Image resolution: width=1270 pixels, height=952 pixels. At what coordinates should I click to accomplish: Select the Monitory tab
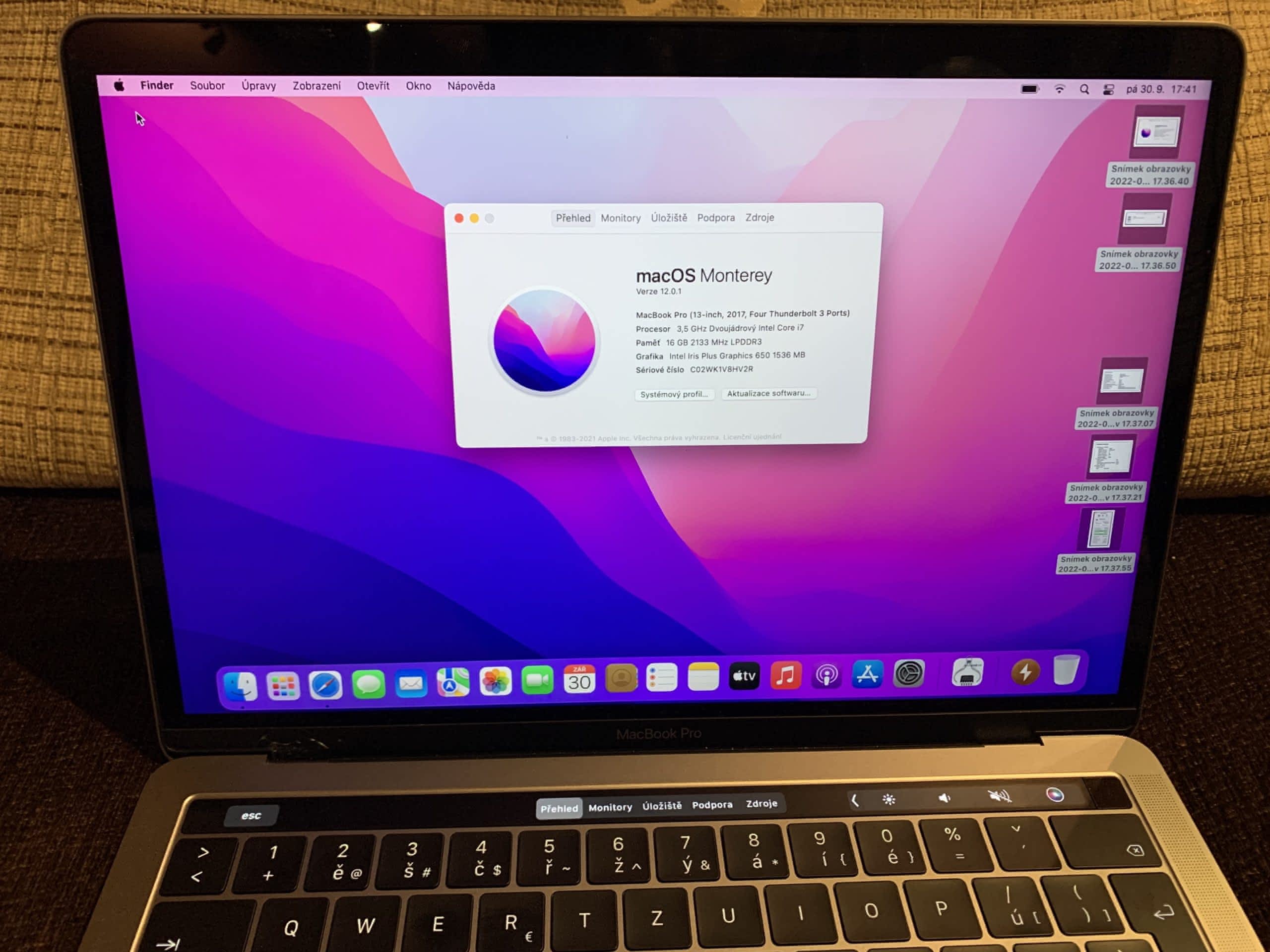(621, 218)
